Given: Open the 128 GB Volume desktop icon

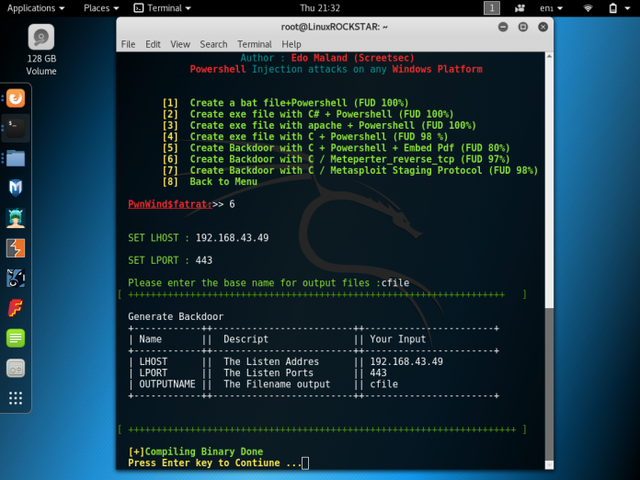Looking at the screenshot, I should tap(41, 49).
